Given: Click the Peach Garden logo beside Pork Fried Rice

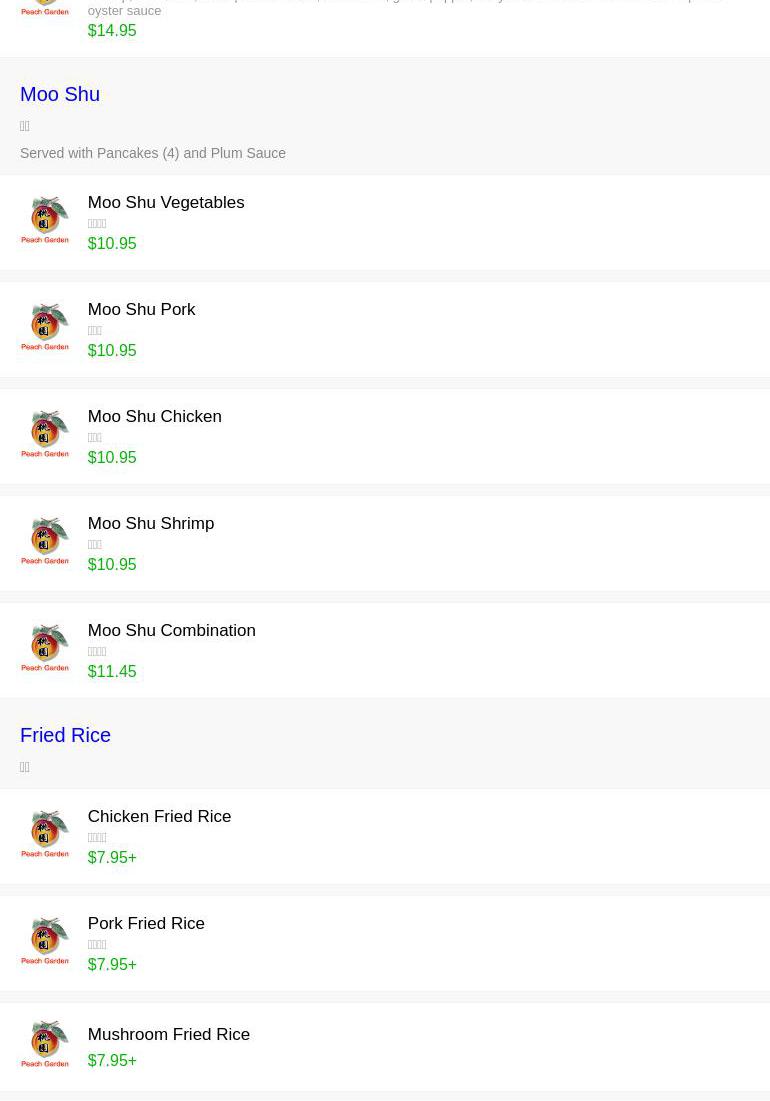Looking at the screenshot, I should click(x=45, y=941).
